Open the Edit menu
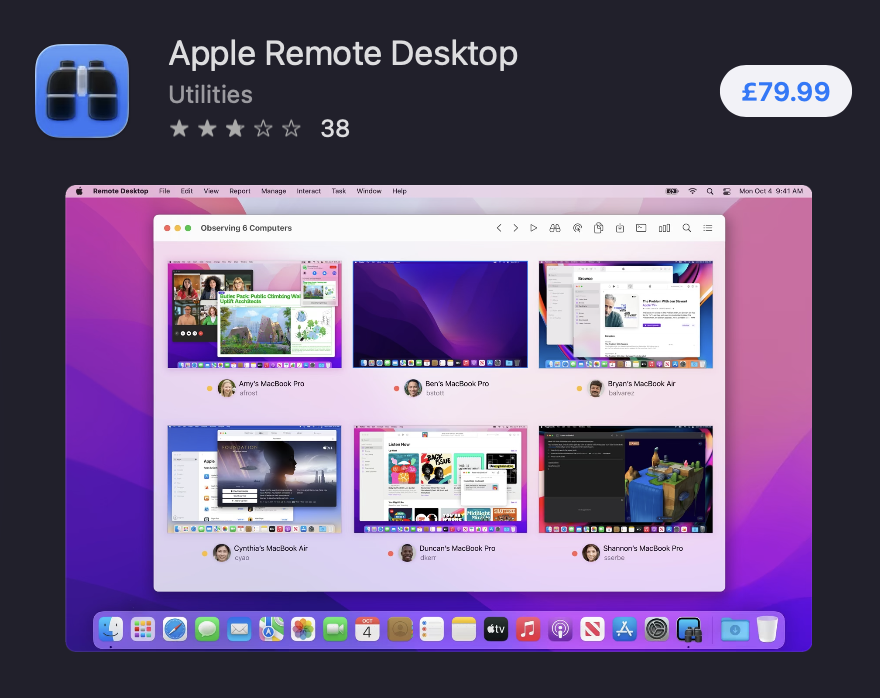Viewport: 880px width, 698px height. (x=187, y=191)
